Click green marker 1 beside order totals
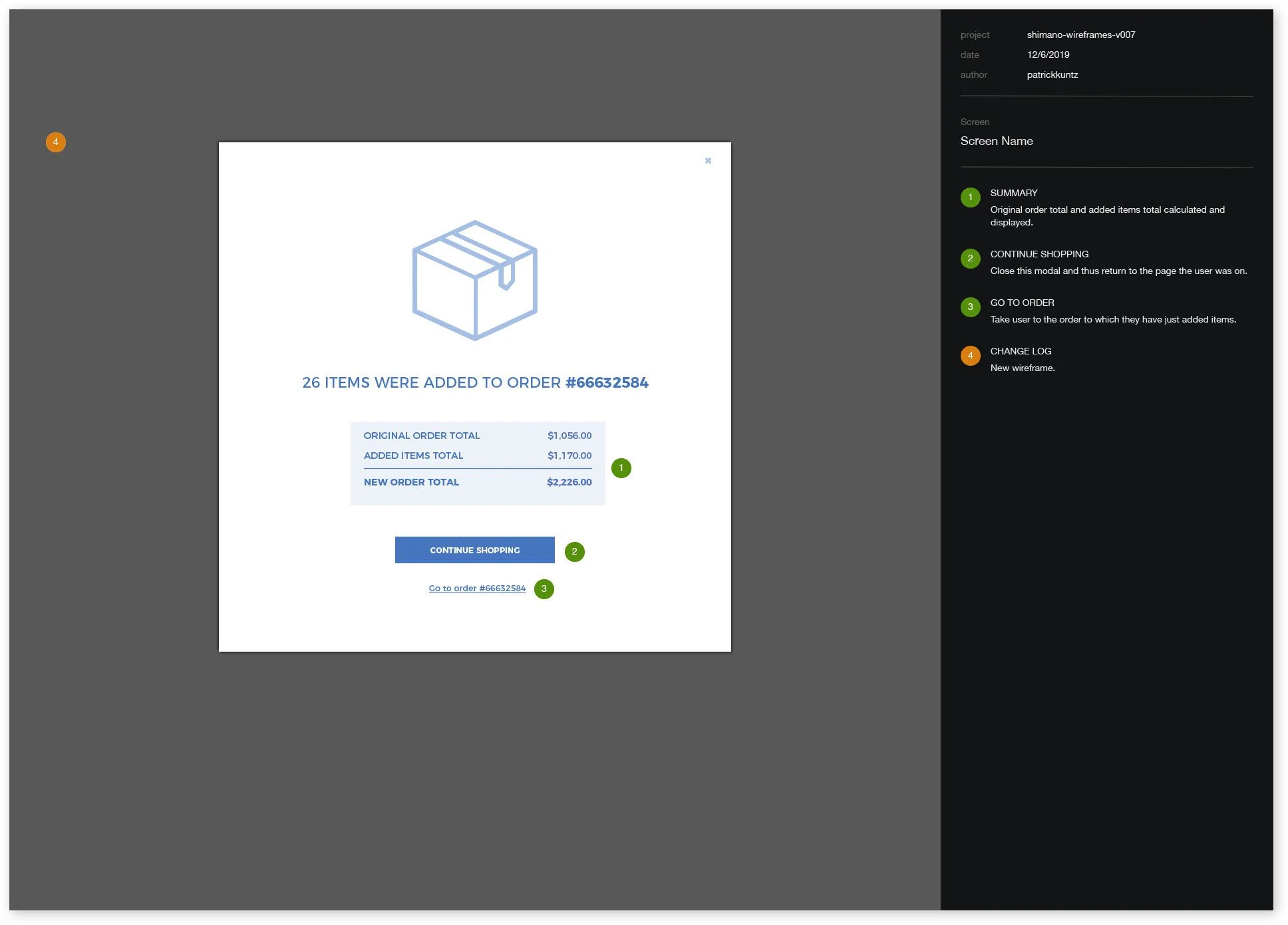1288x925 pixels. tap(621, 468)
